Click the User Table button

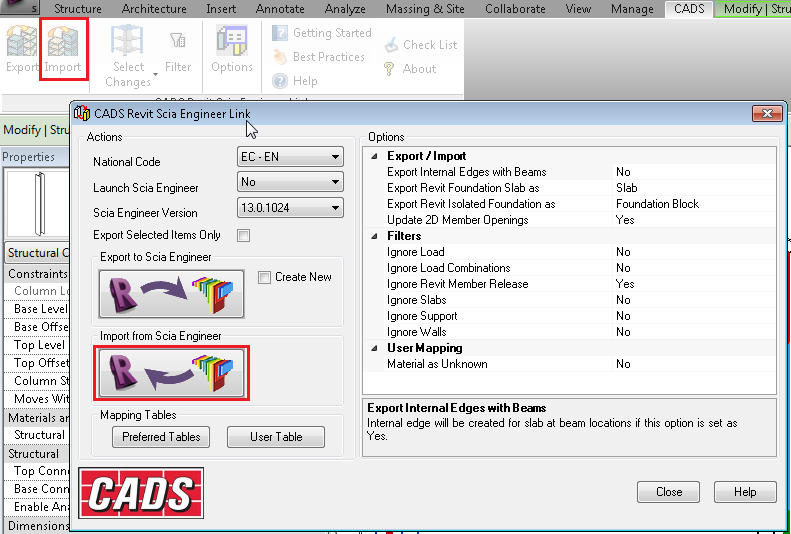[x=276, y=437]
